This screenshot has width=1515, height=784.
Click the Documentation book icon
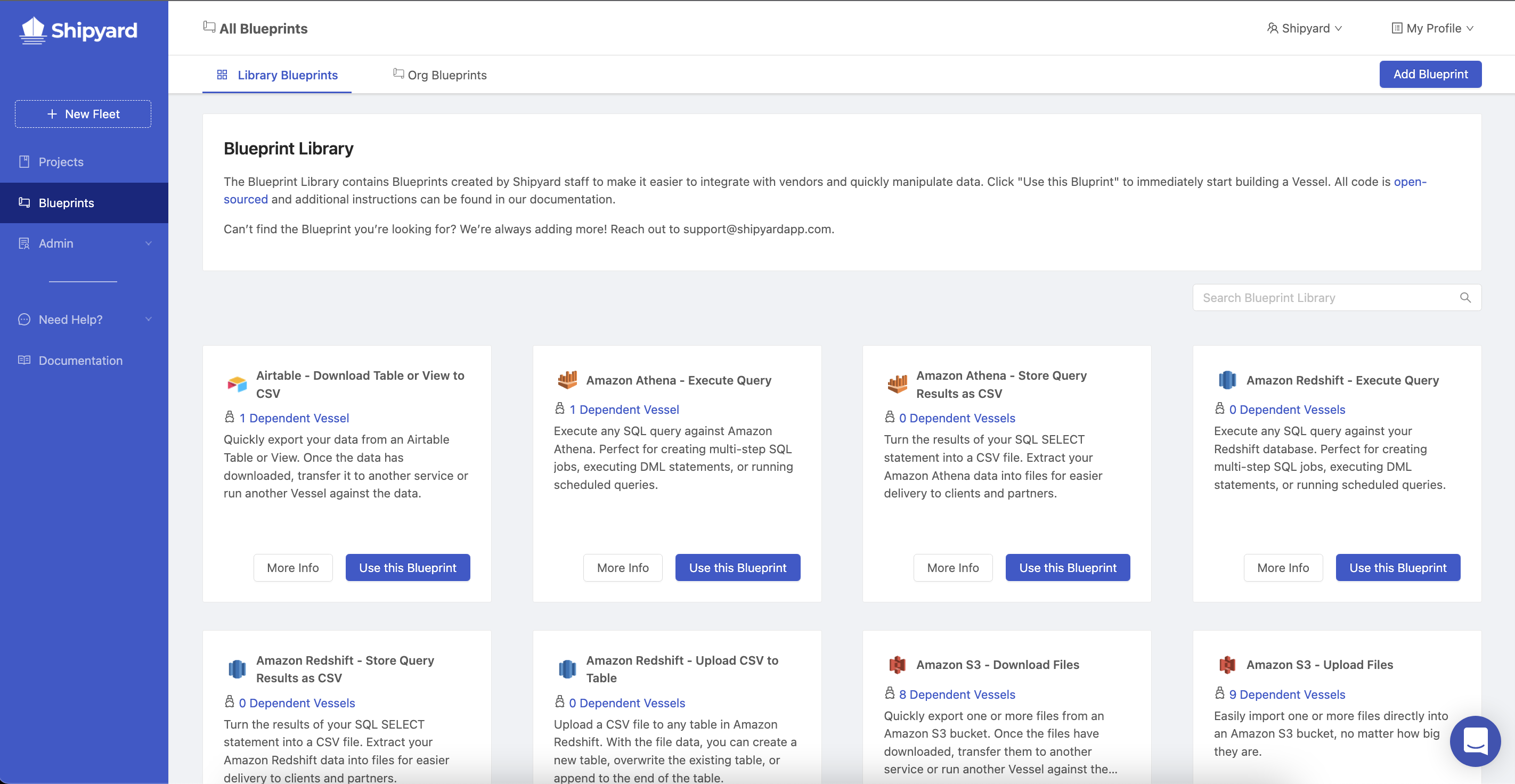[24, 360]
